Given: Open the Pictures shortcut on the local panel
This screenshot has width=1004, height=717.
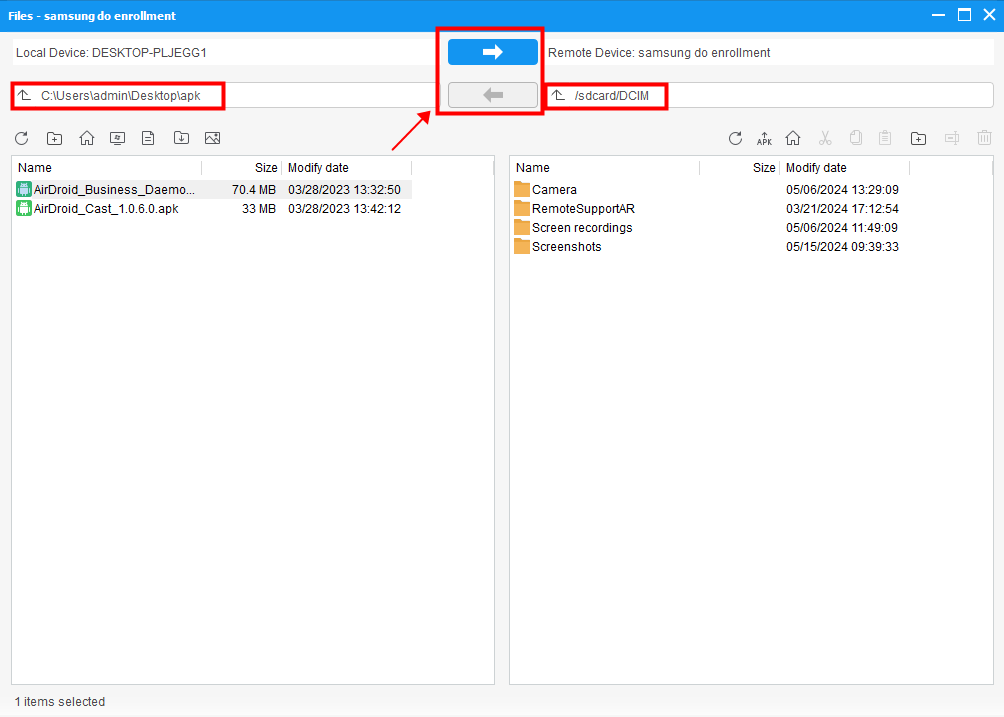Looking at the screenshot, I should pos(212,138).
